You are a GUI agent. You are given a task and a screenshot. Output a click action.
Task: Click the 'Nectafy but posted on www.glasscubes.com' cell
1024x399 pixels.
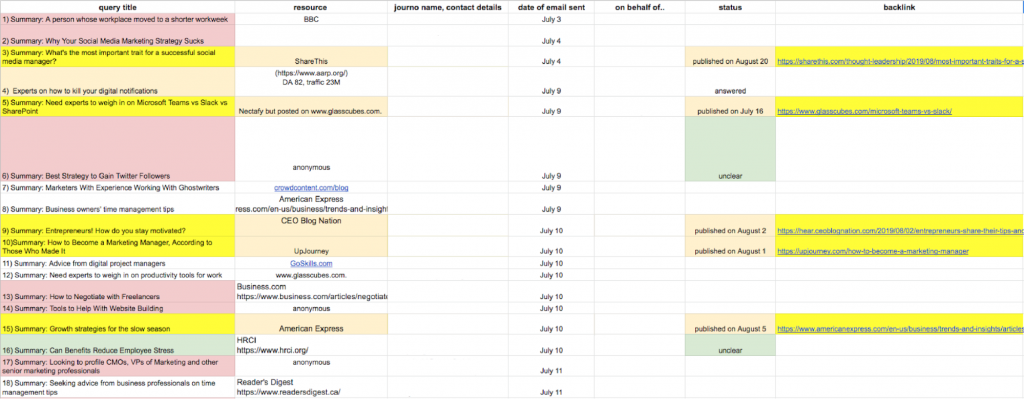pos(312,107)
